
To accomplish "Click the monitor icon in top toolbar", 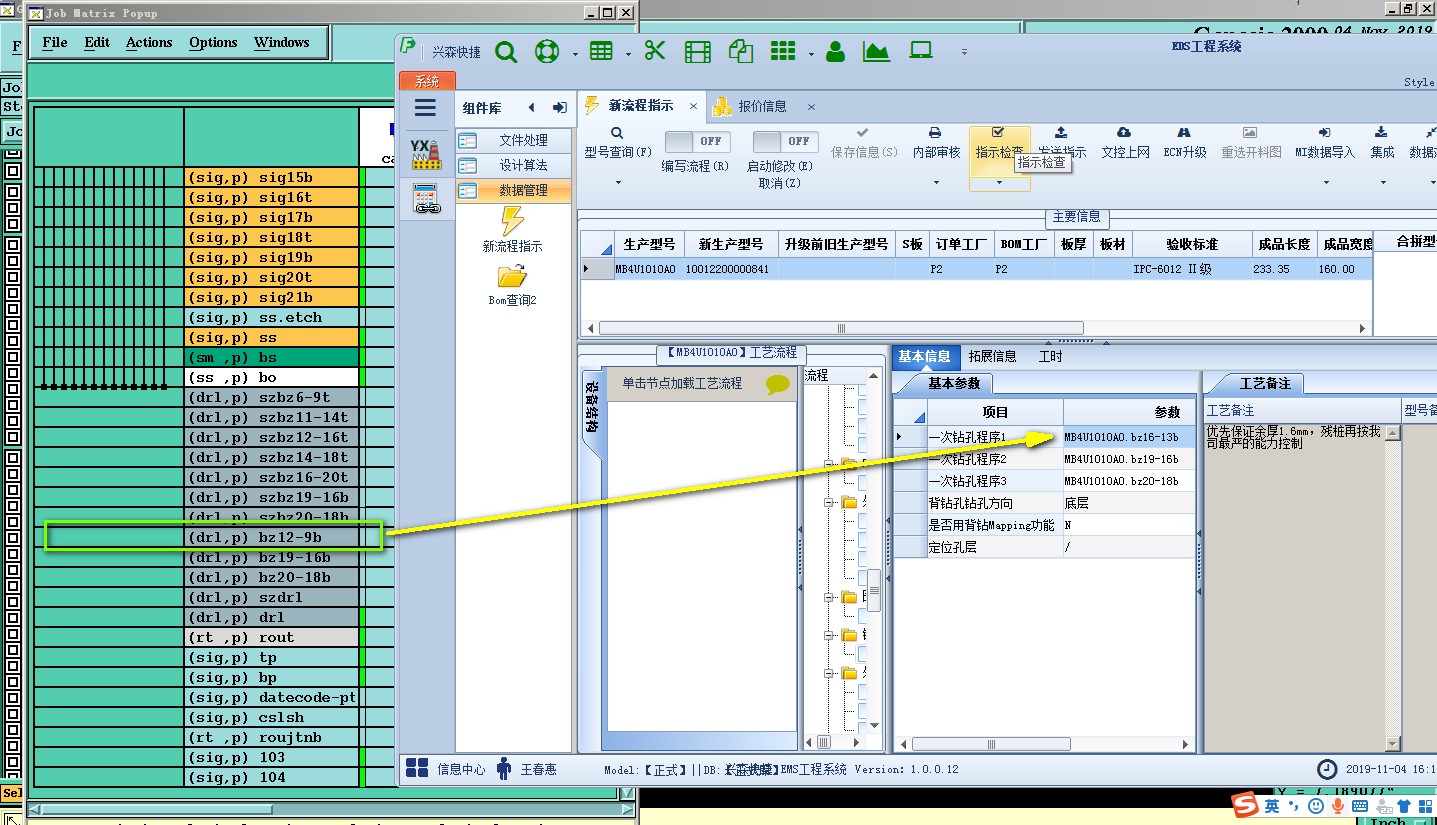I will [x=921, y=51].
